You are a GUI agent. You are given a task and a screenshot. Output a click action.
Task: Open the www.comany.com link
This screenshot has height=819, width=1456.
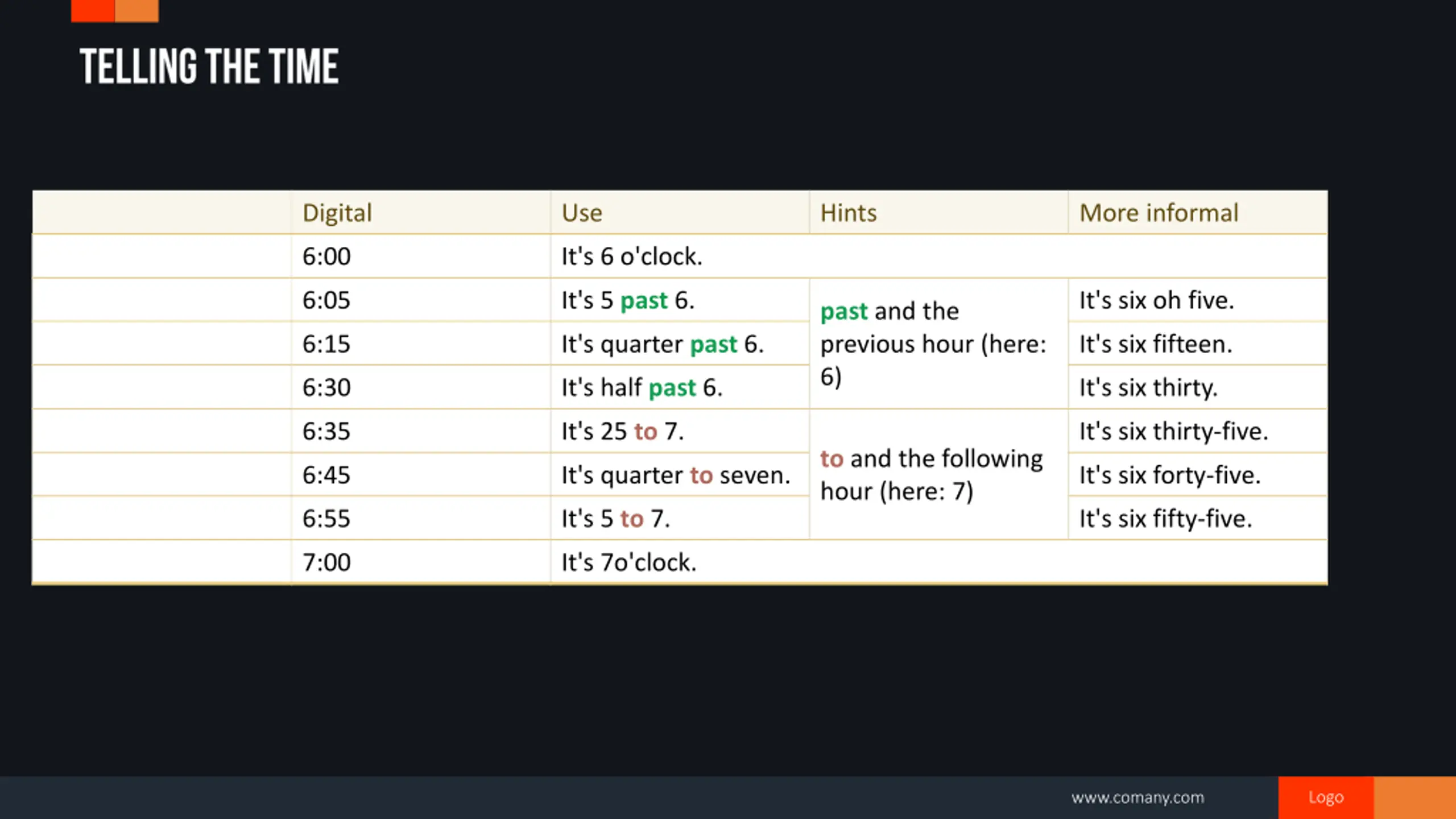tap(1137, 797)
